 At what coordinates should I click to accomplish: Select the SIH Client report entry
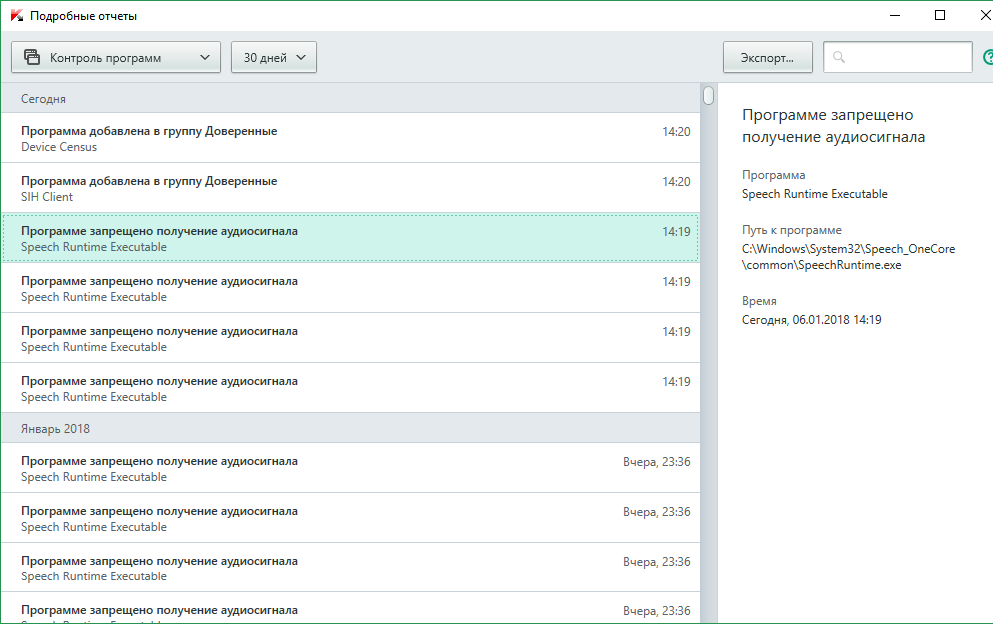pos(350,188)
